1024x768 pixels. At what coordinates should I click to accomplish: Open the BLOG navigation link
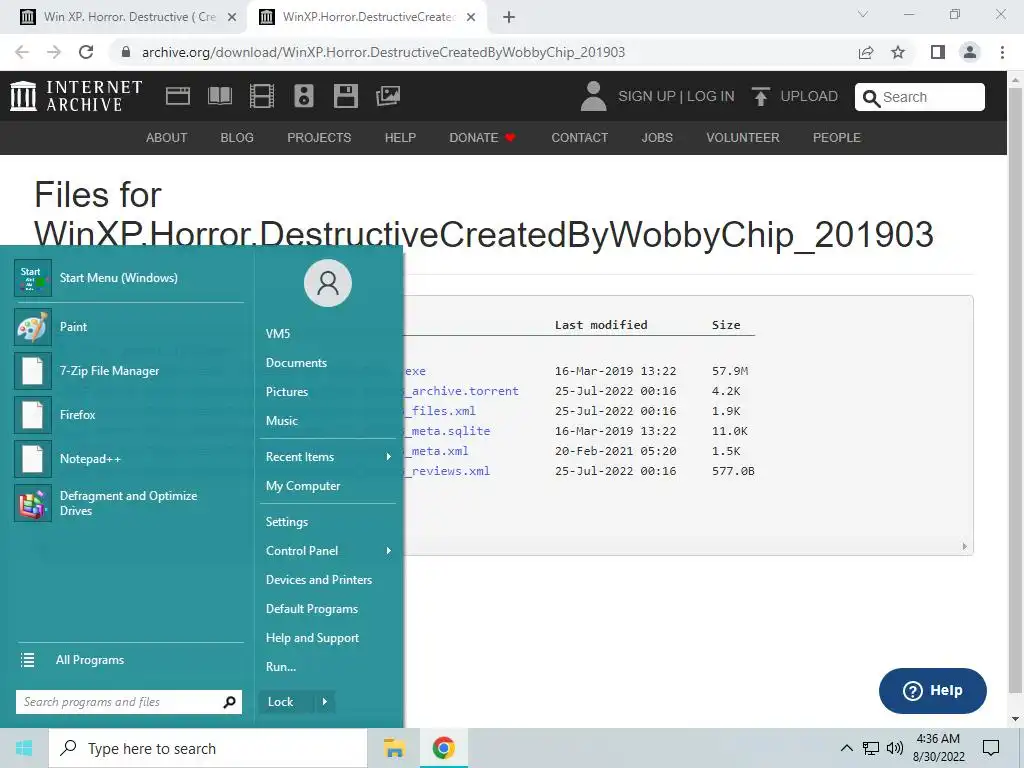[x=237, y=138]
